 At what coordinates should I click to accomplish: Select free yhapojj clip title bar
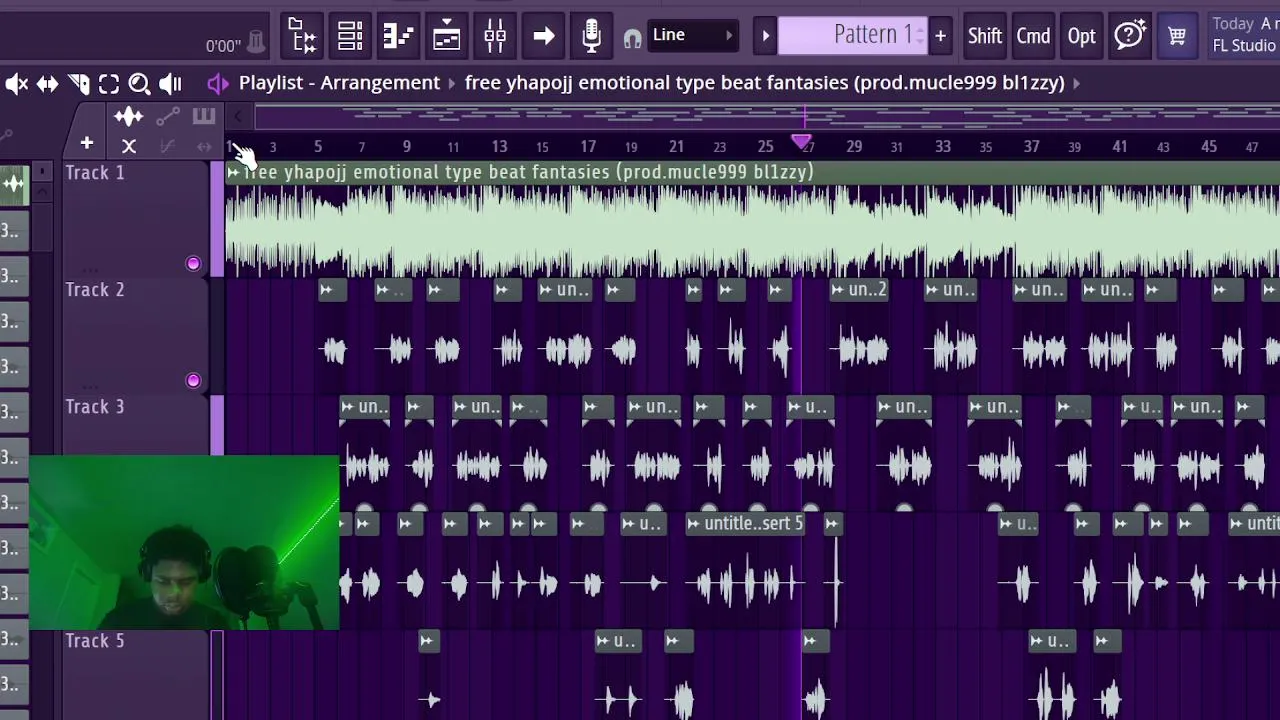click(x=752, y=173)
